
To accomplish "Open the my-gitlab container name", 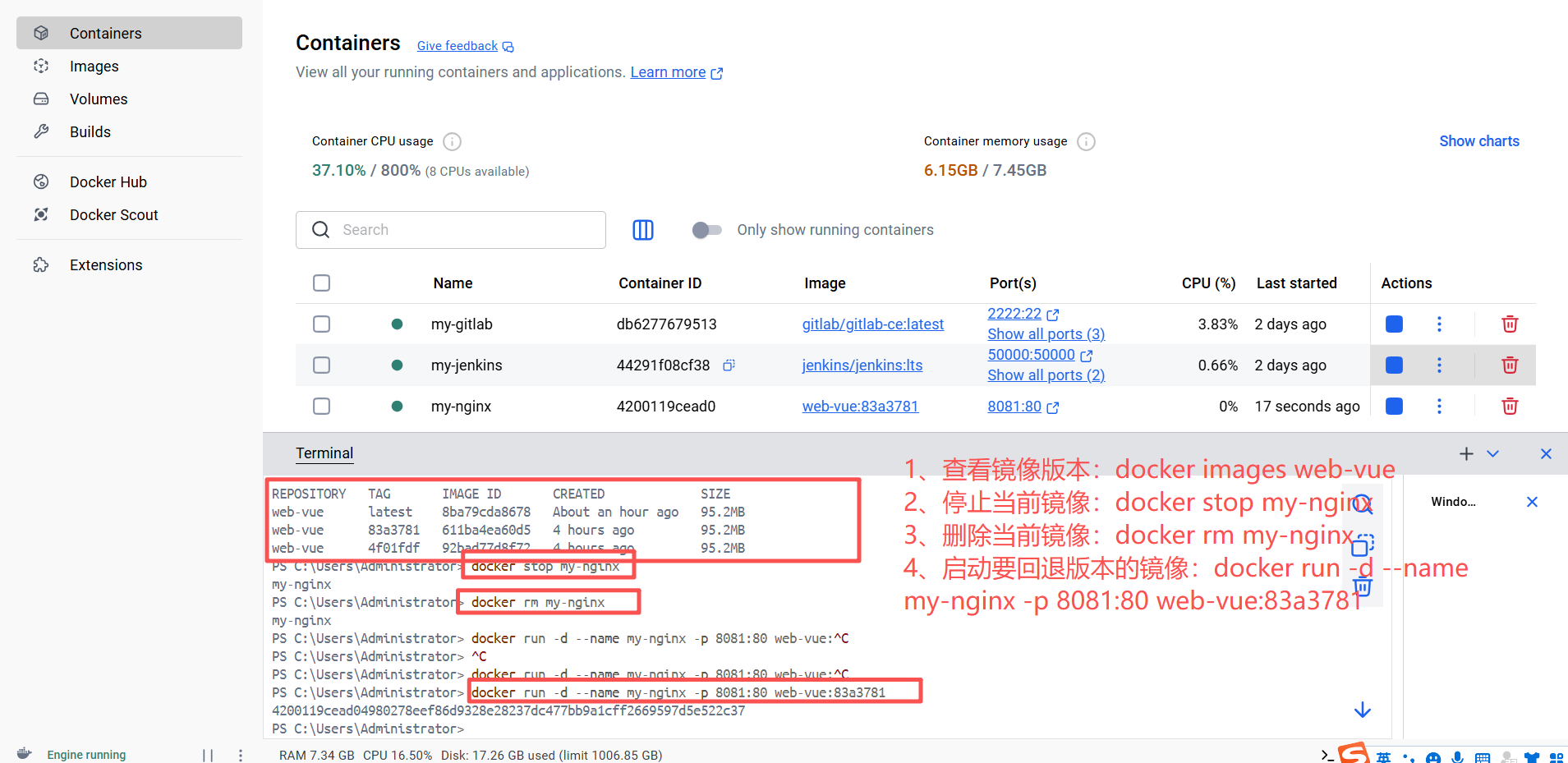I will 462,324.
